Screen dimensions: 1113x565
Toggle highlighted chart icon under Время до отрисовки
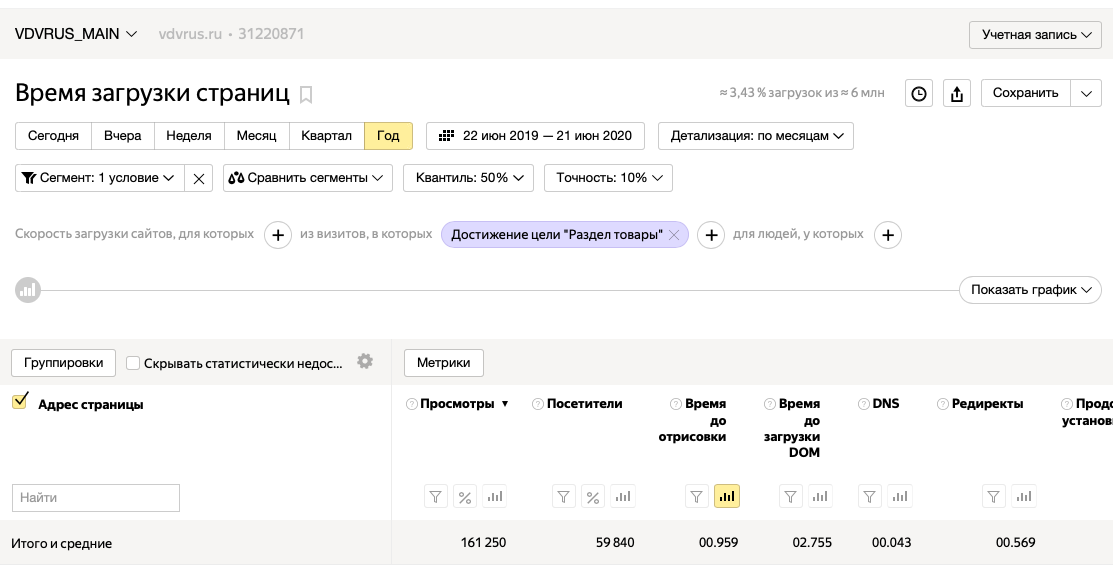tap(726, 496)
